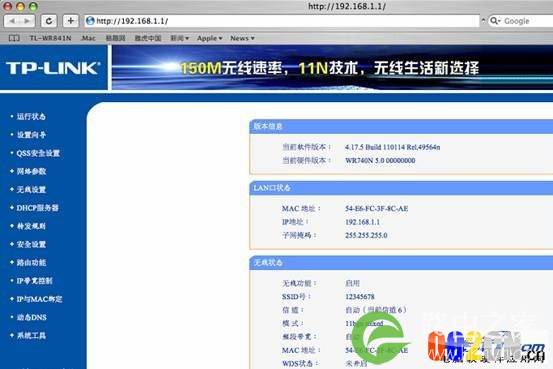553x369 pixels.
Task: Select DHCP服务器 in the sidebar
Action: pos(37,208)
